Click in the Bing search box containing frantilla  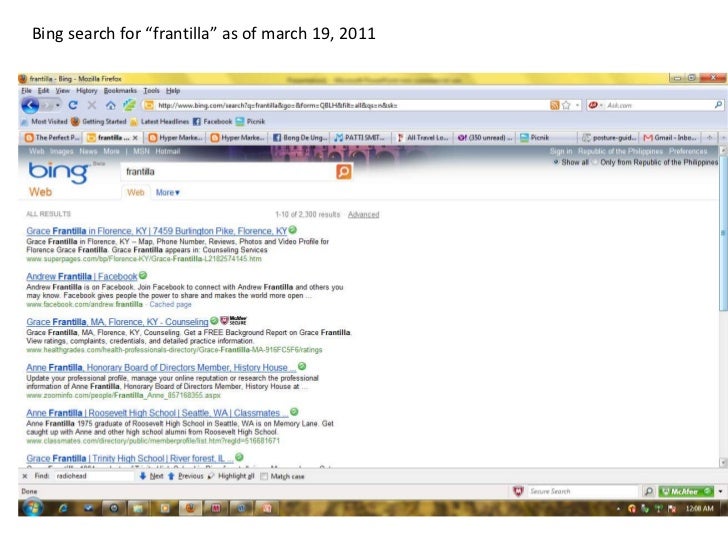coord(228,172)
